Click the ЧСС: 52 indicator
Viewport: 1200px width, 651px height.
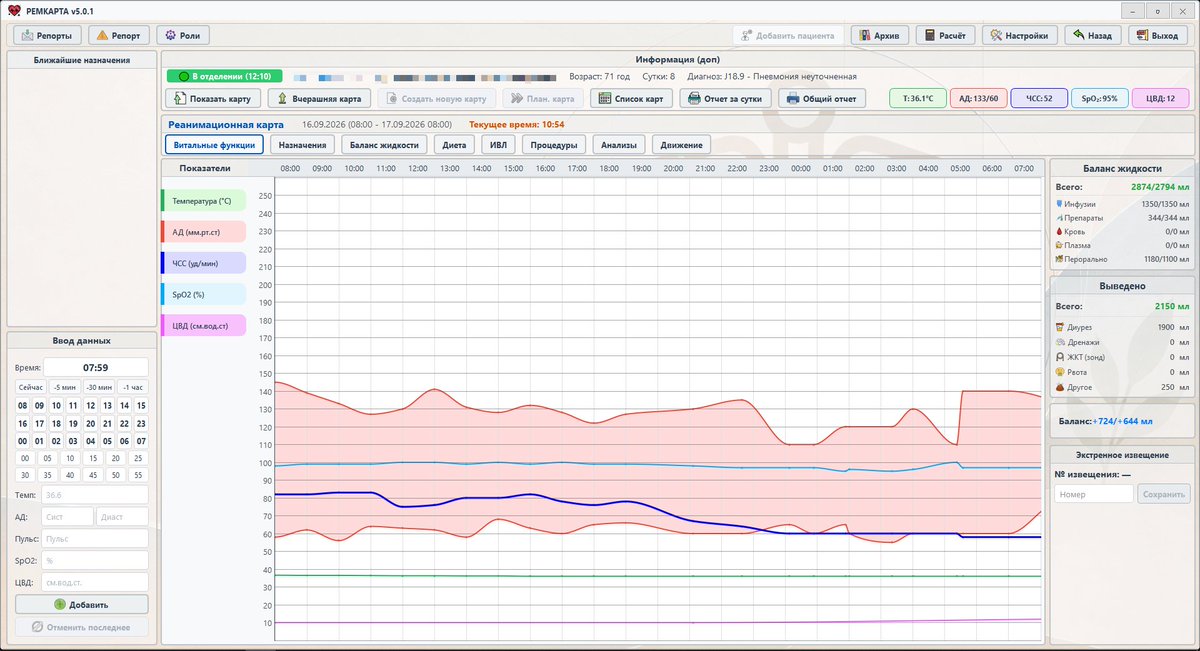1038,98
